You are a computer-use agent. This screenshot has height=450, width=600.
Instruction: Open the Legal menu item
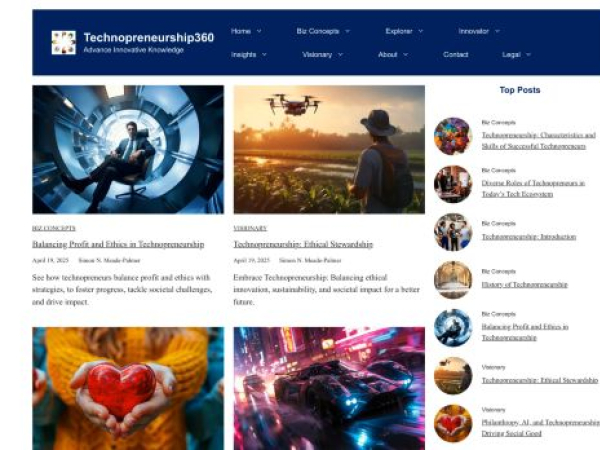point(511,54)
